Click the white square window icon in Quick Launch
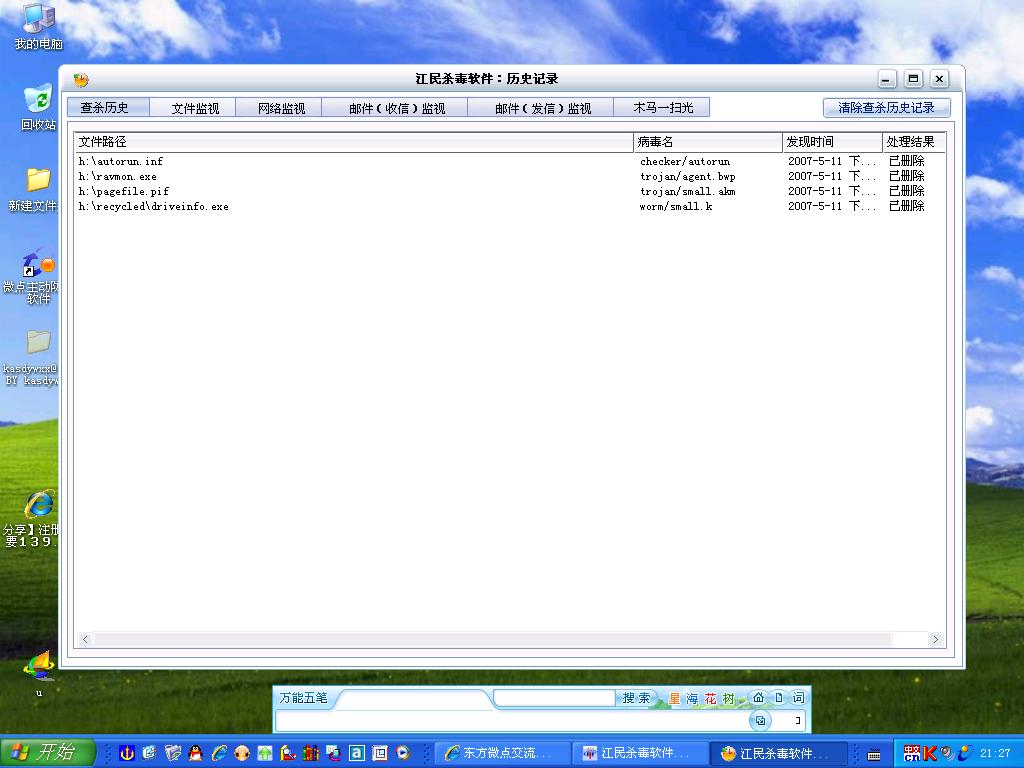Image resolution: width=1024 pixels, height=768 pixels. point(379,753)
